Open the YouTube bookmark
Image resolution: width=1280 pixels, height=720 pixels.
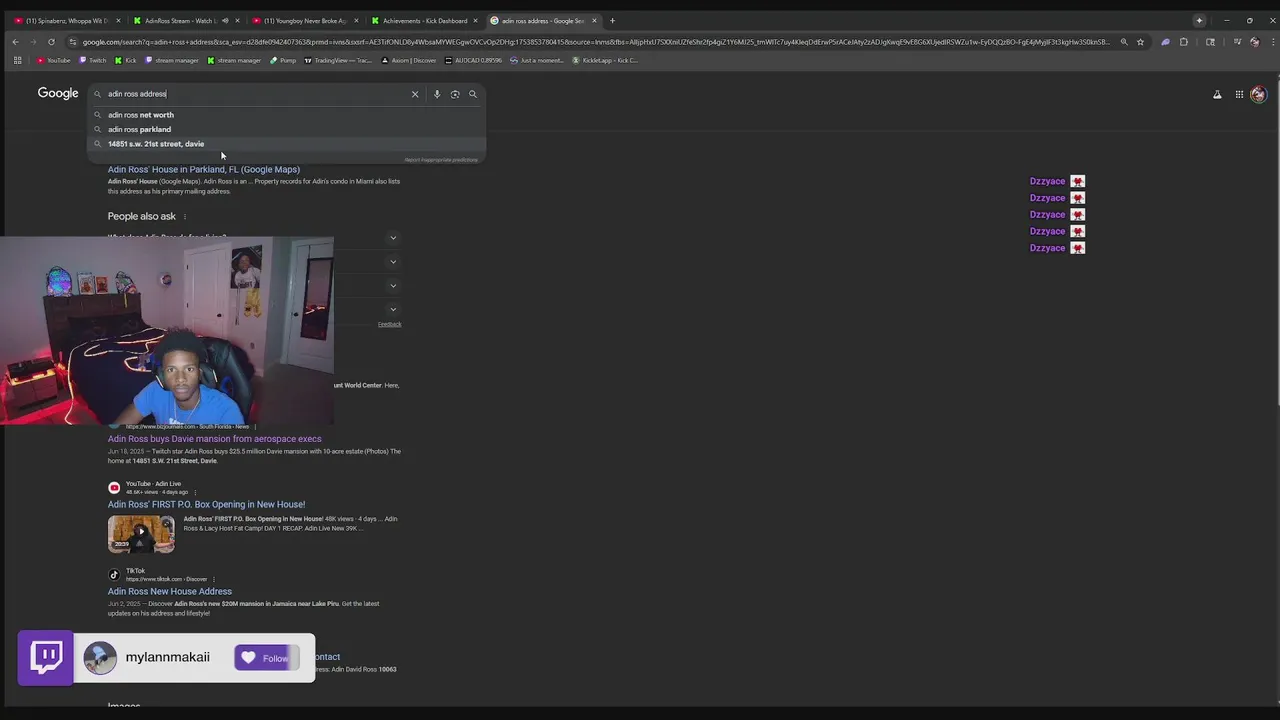(54, 60)
